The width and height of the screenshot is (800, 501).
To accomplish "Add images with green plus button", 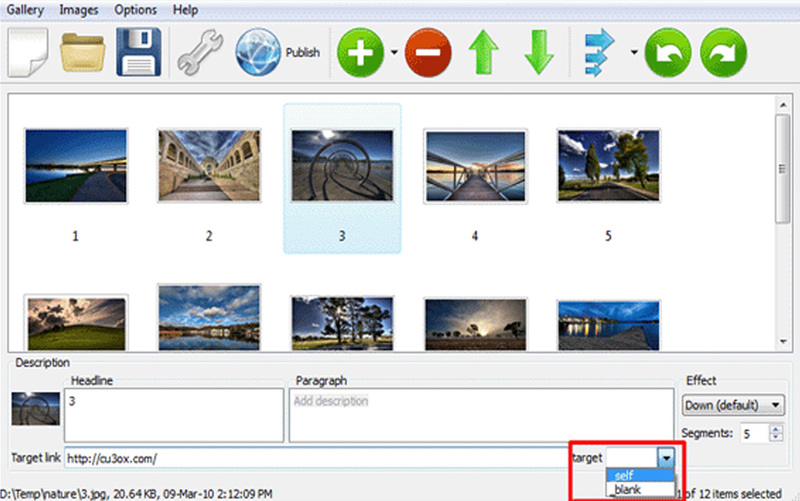I will pos(360,53).
